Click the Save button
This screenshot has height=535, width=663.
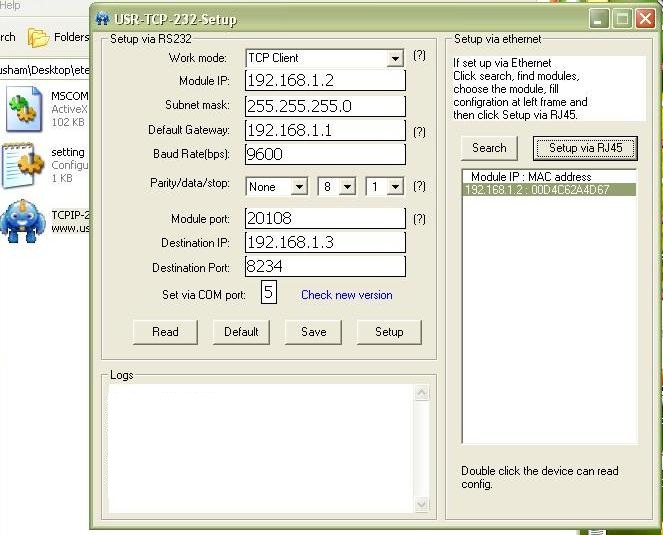pyautogui.click(x=313, y=332)
